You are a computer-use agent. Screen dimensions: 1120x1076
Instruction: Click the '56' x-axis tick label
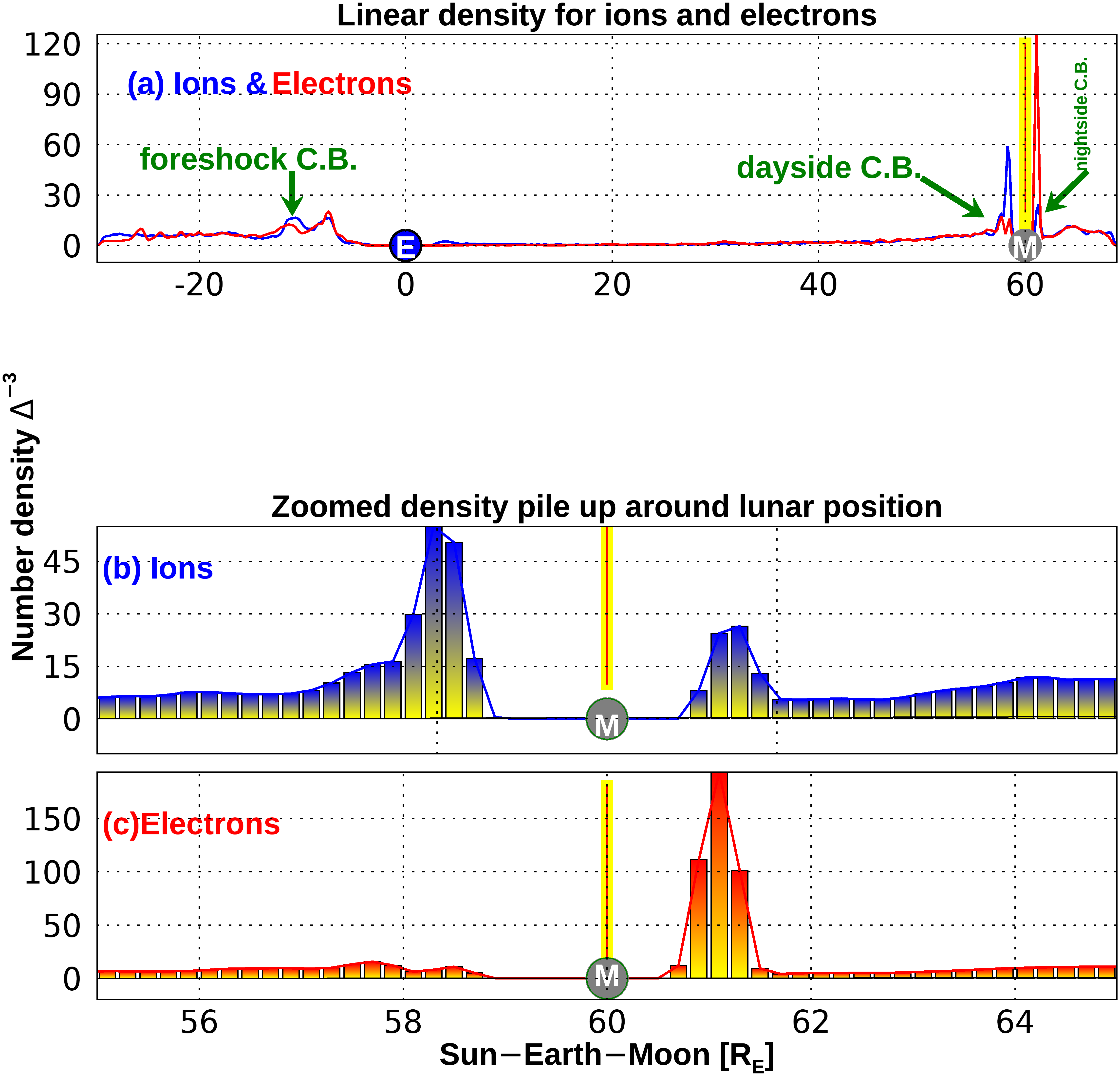coord(199,1022)
